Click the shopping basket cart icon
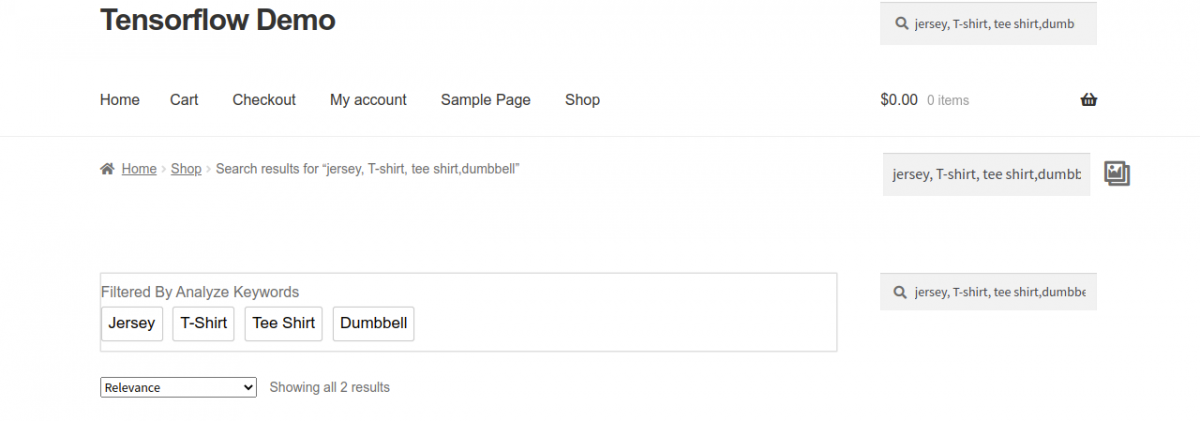Screen dimensions: 1200x421 click(x=1089, y=100)
